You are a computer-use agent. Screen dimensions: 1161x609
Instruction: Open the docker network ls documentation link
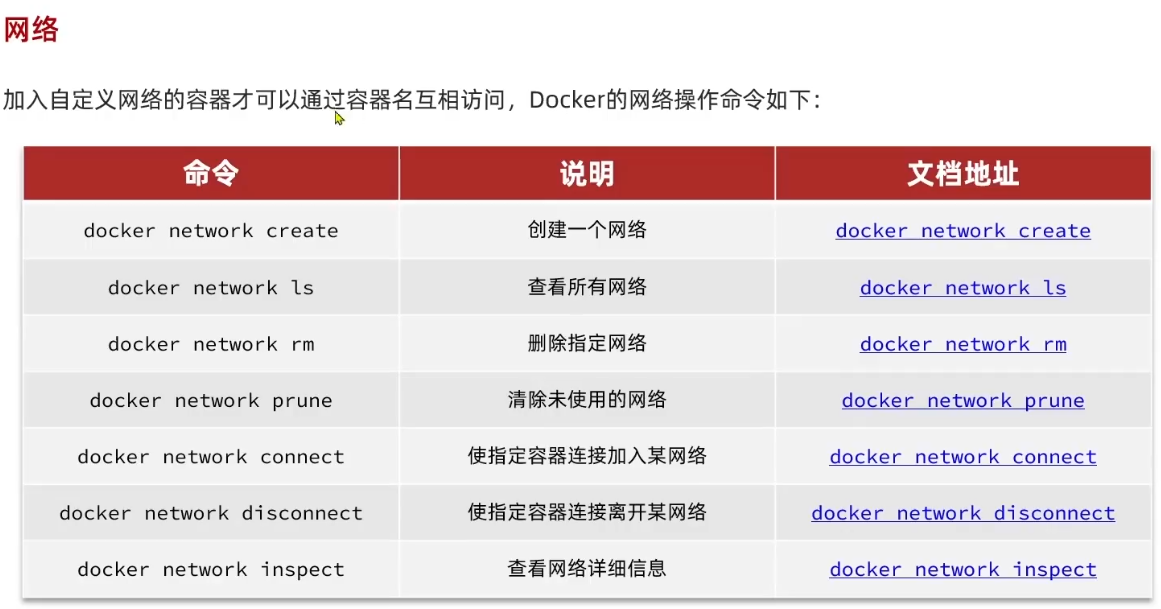(962, 288)
